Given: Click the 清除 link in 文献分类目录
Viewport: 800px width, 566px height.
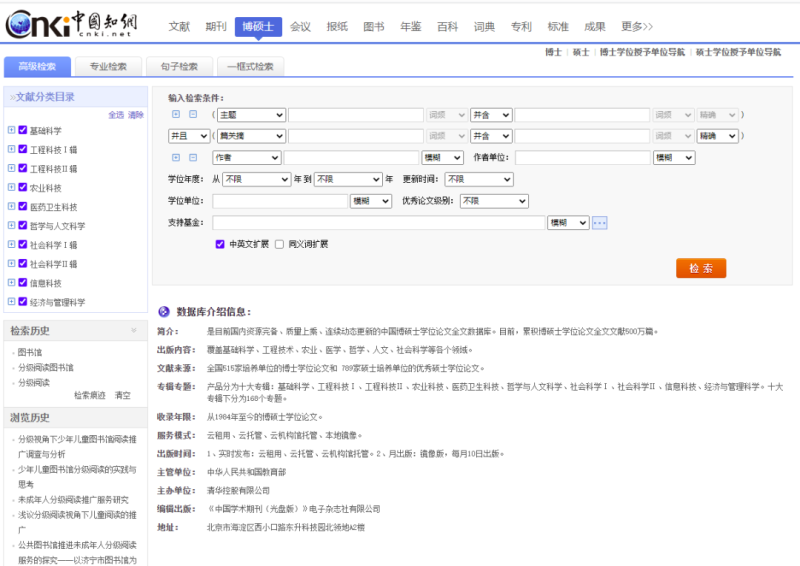Looking at the screenshot, I should (136, 115).
